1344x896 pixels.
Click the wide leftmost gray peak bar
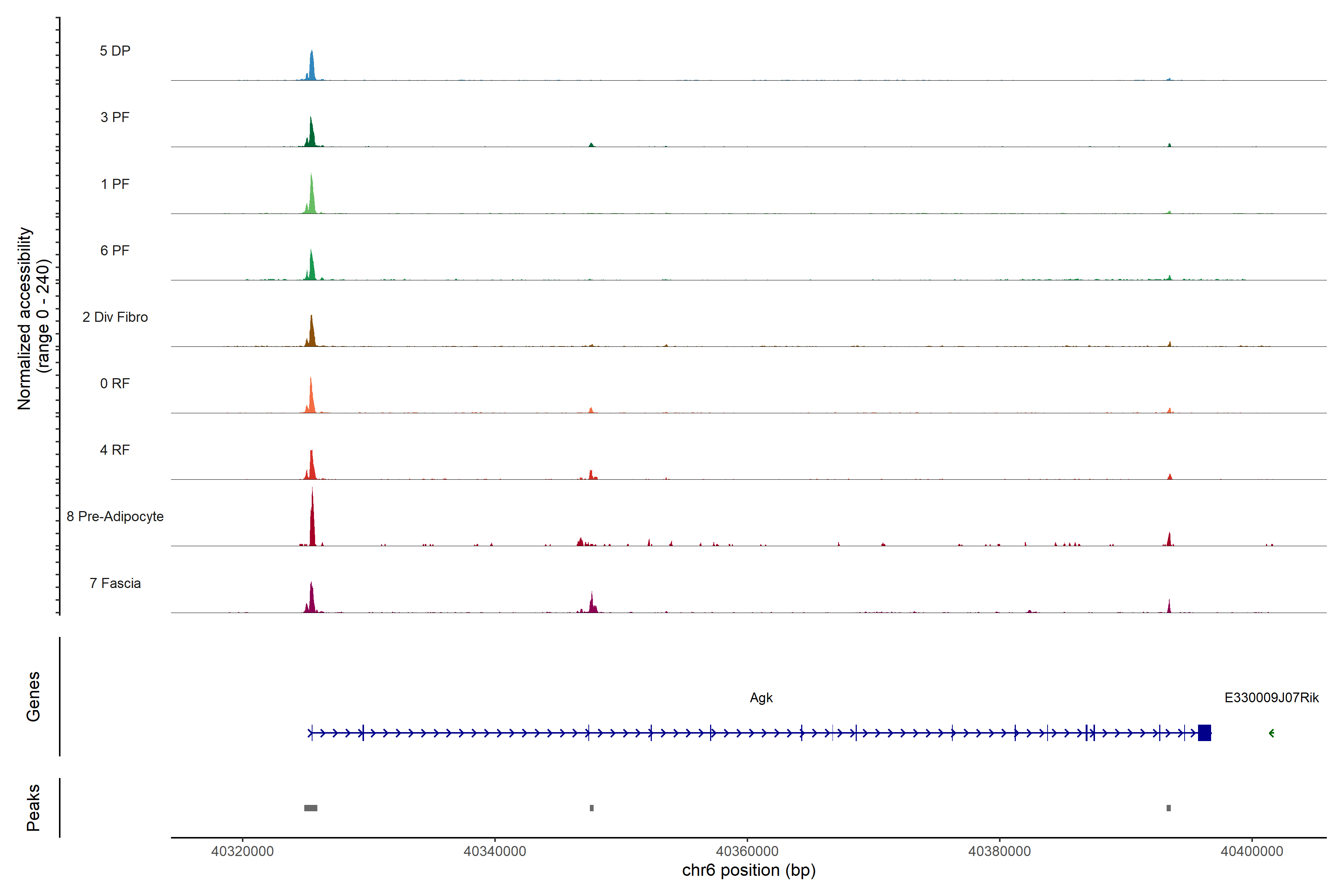(310, 808)
